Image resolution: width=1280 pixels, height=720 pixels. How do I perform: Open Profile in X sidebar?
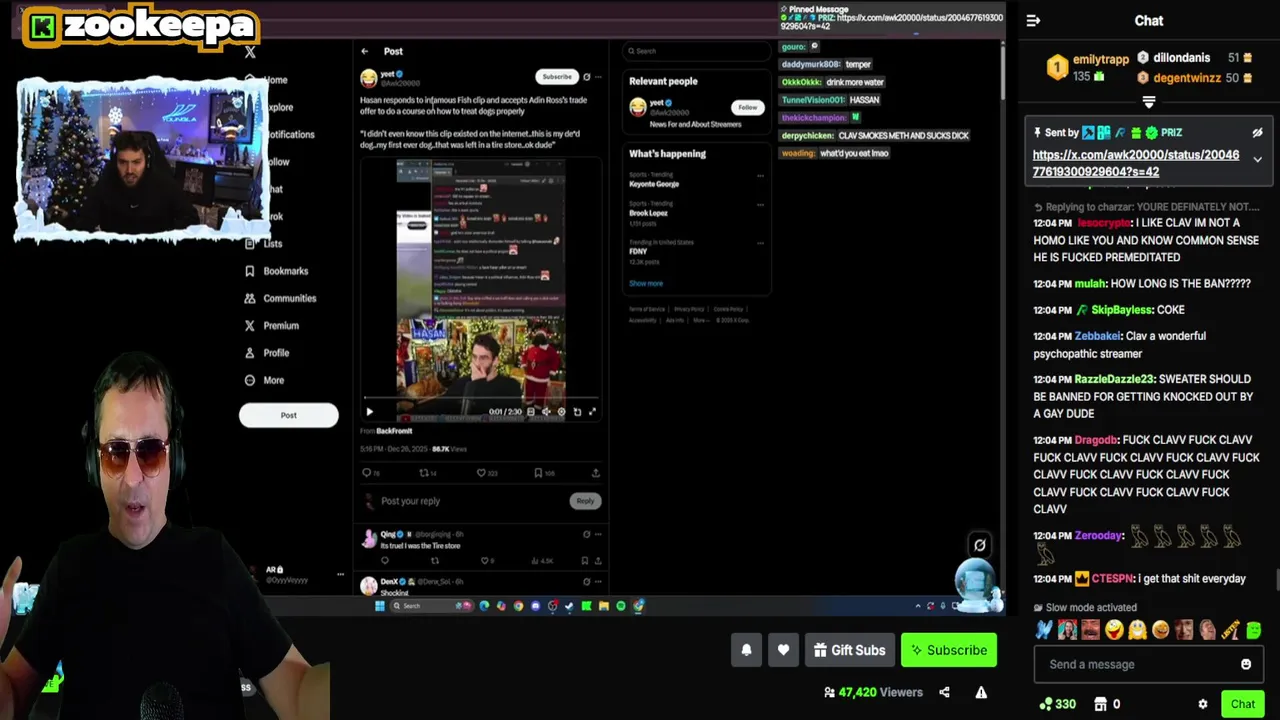(x=267, y=352)
